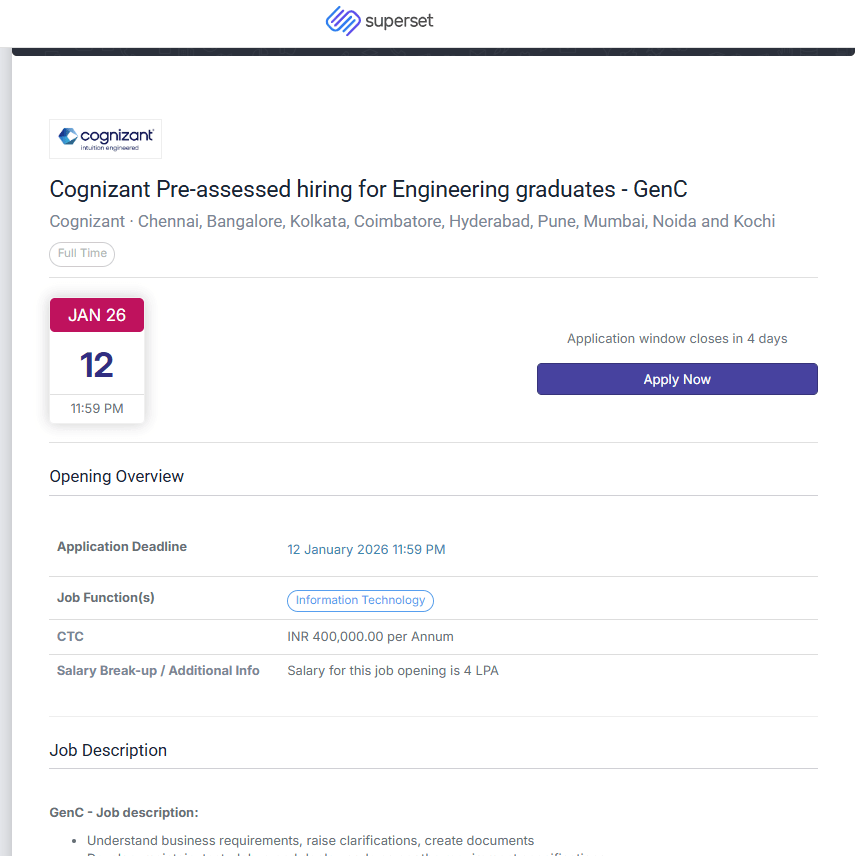The image size is (855, 856).
Task: Select the Job Description section heading
Action: (x=108, y=750)
